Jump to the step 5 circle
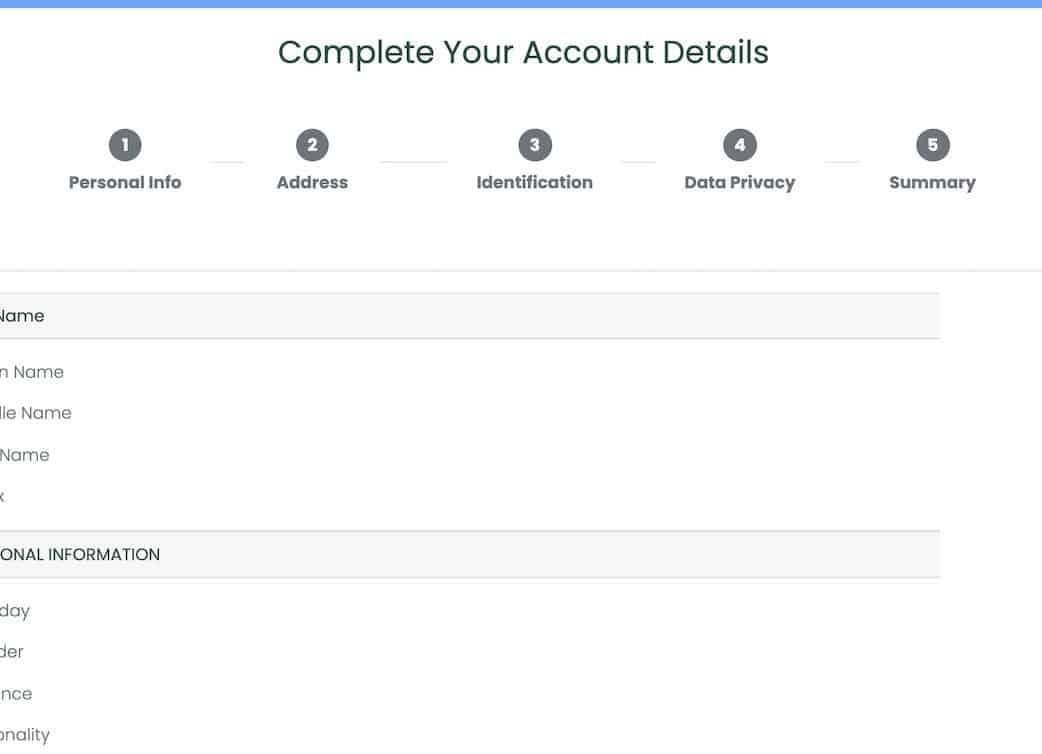 (x=932, y=146)
